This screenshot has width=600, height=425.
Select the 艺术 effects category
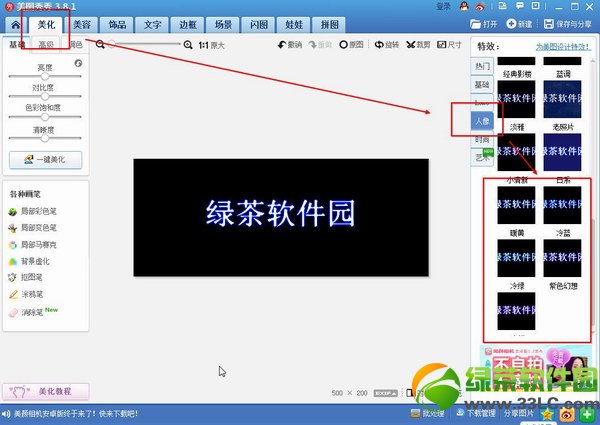coord(482,157)
